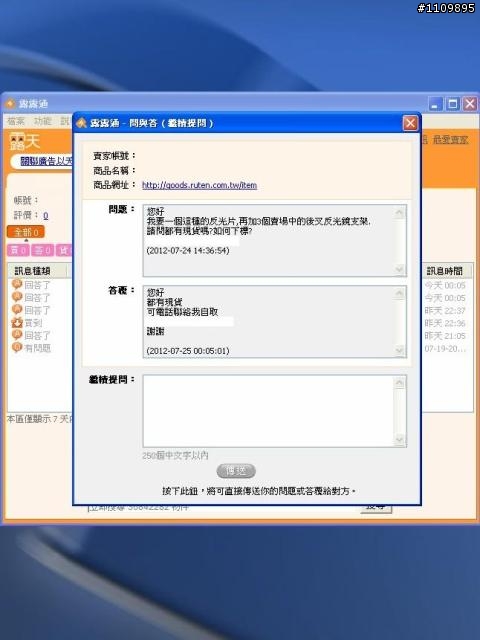The width and height of the screenshot is (480, 640).
Task: Close the 露露通 main window
Action: 470,104
